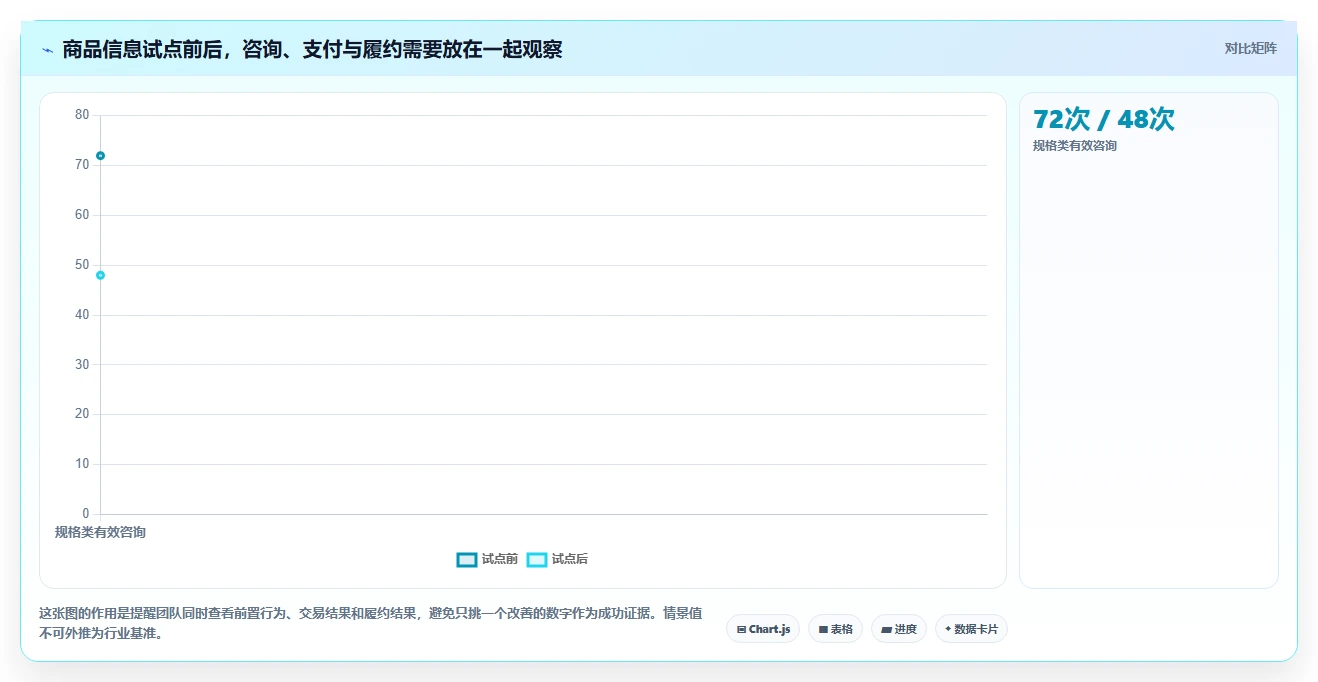1318x682 pixels.
Task: Click the 试点前 data point at 72
Action: [x=100, y=155]
